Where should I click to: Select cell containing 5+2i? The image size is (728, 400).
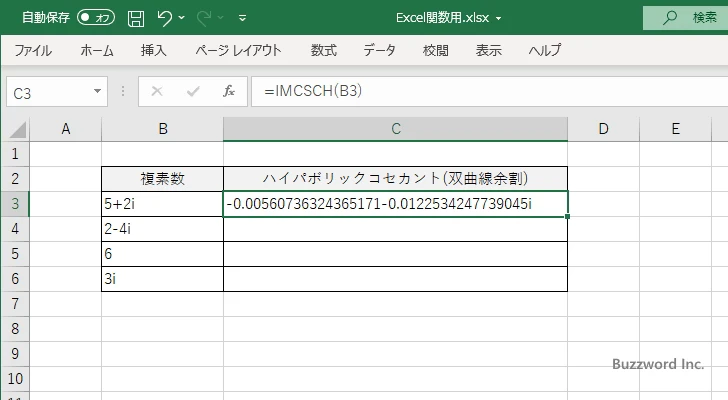(x=162, y=204)
